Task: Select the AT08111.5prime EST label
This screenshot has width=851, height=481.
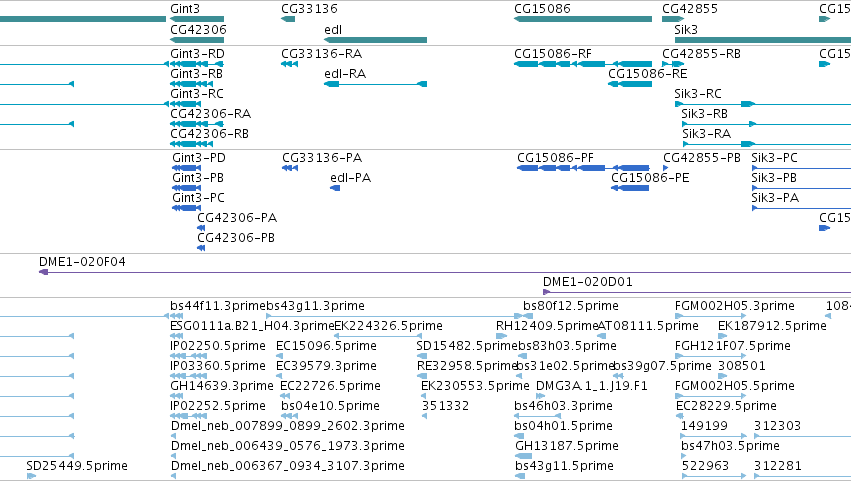Action: click(x=648, y=326)
